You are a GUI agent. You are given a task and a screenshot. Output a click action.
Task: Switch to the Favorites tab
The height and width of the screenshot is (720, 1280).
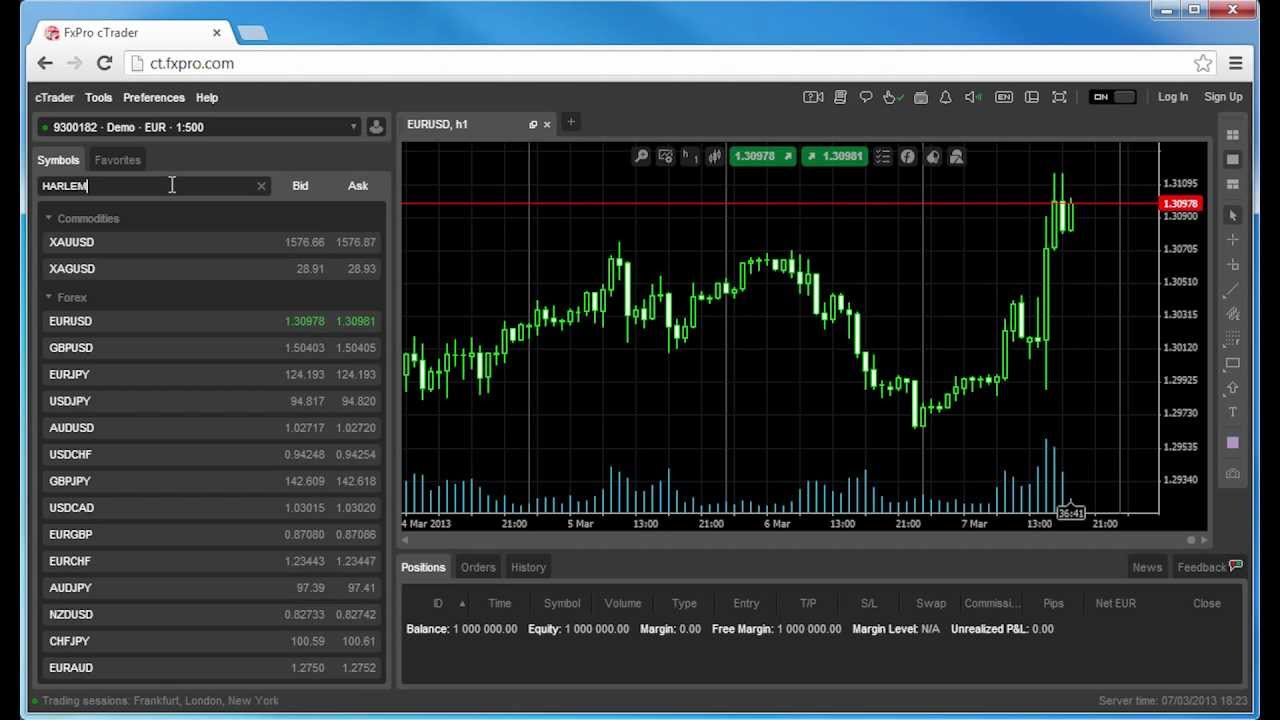117,160
